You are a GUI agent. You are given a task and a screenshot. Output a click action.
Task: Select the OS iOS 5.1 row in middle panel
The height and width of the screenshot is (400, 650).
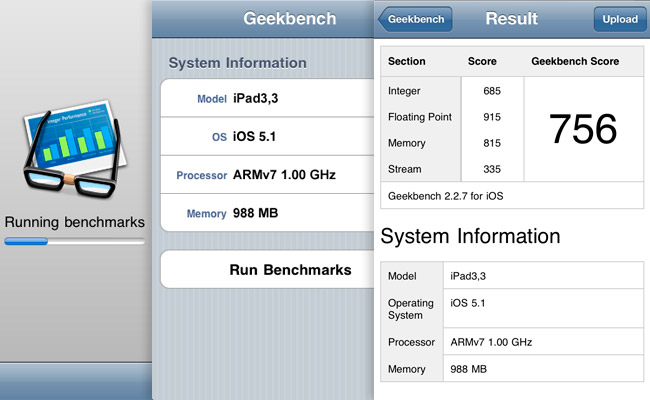coord(263,136)
